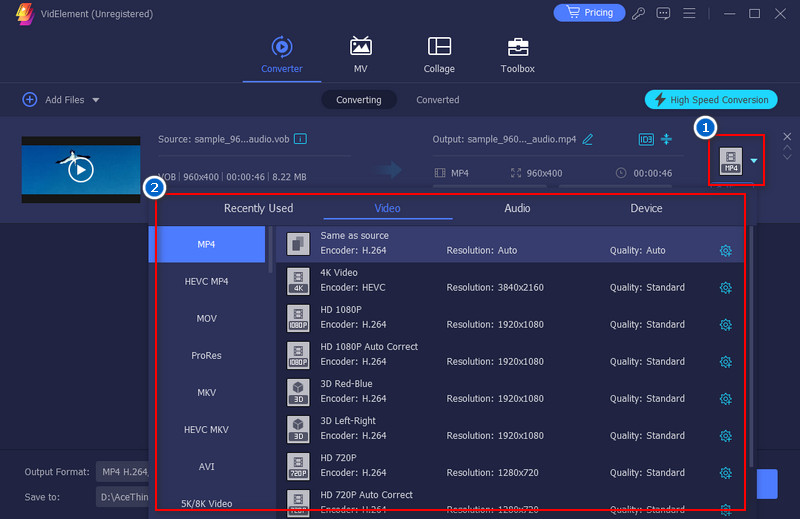
Task: Click the 3D Left-Right cube icon
Action: click(298, 429)
